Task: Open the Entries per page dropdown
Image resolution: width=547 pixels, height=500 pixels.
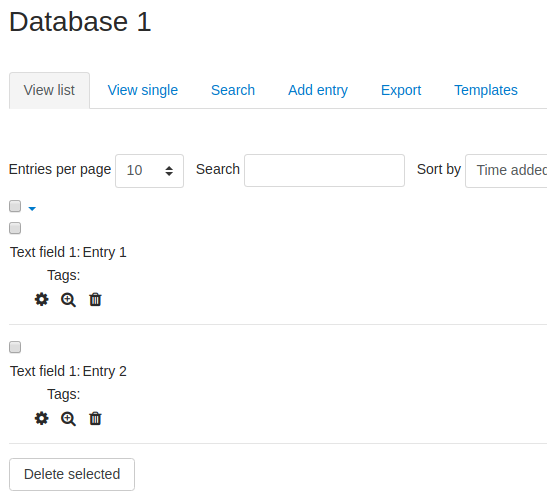Action: [x=149, y=171]
